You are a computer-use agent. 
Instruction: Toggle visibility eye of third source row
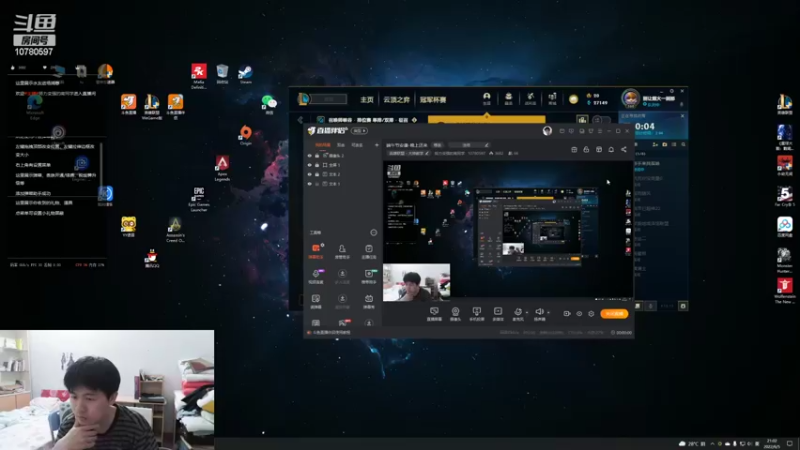[310, 174]
